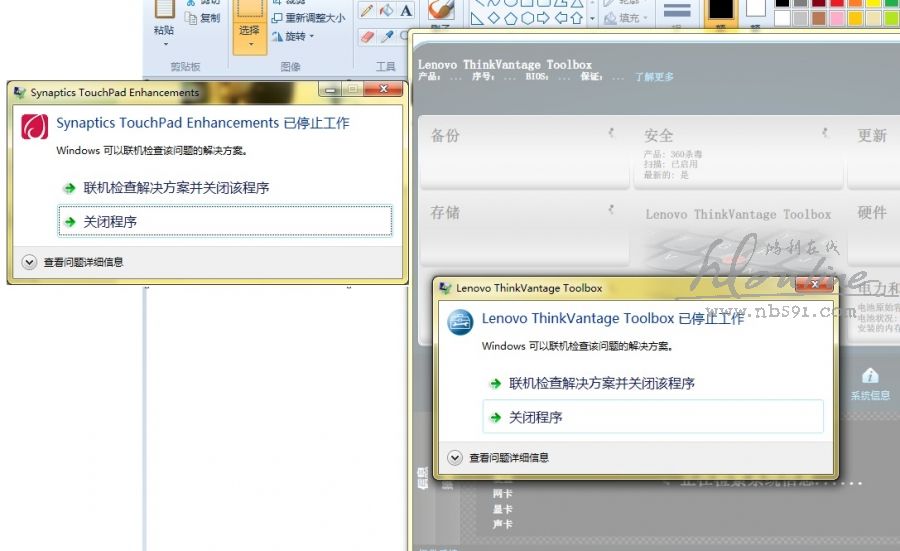Expand problem details in ThinkVantage dialog
Screen dimensions: 900x551
[455, 457]
